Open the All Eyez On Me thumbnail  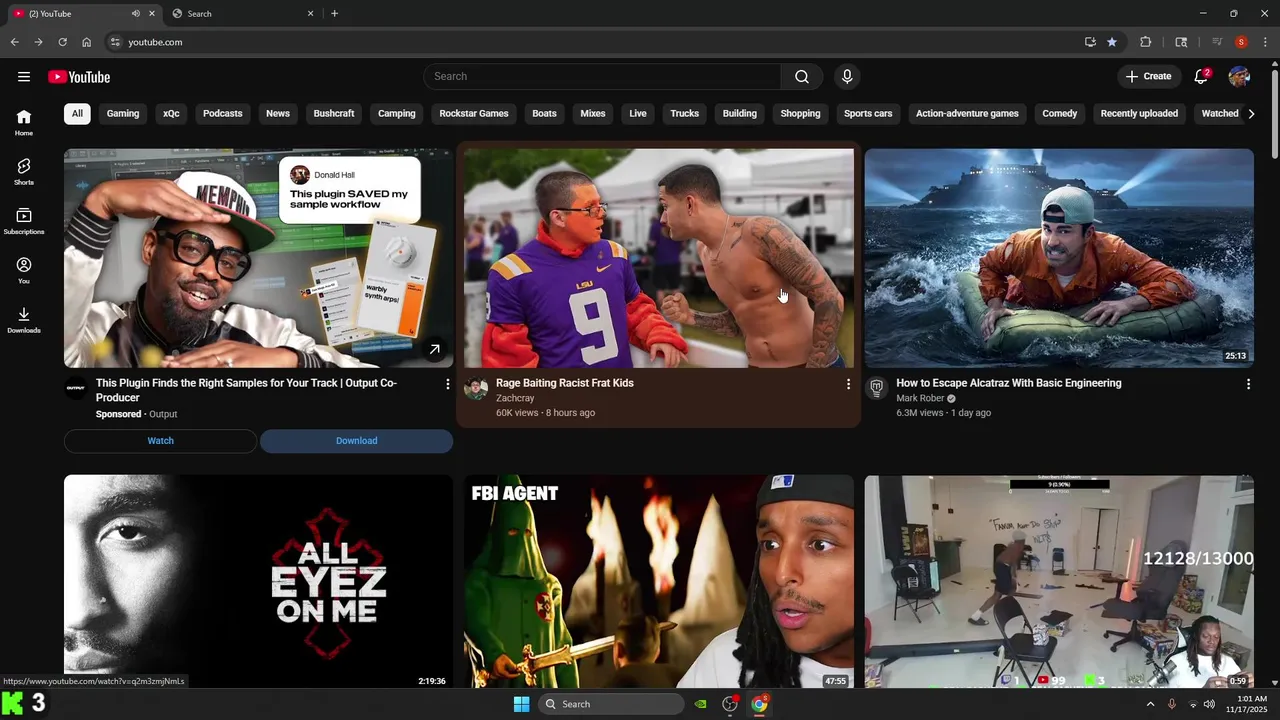[x=259, y=582]
